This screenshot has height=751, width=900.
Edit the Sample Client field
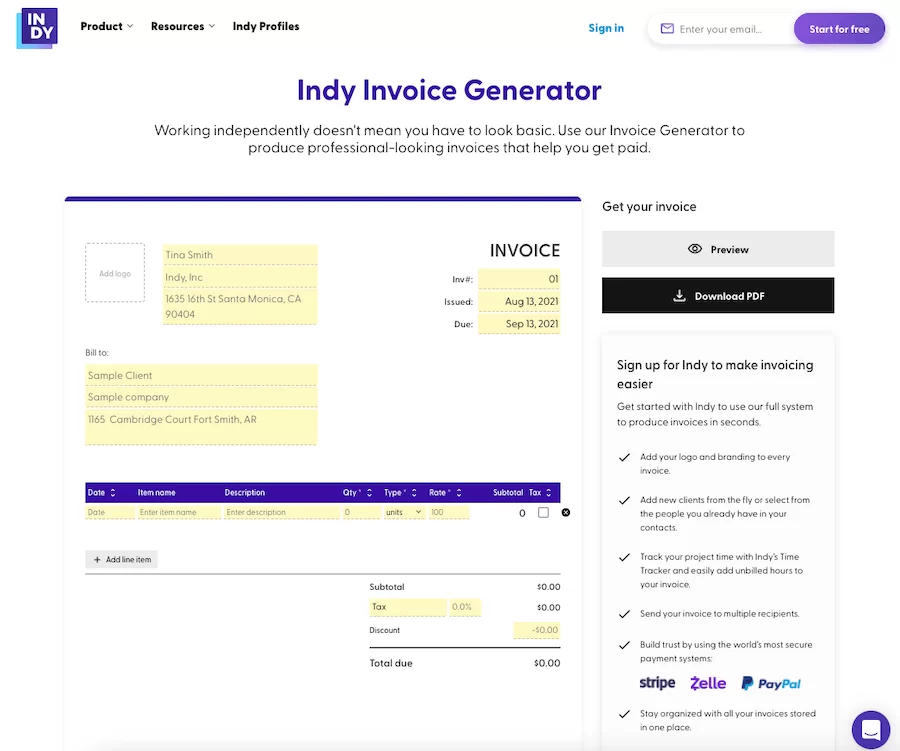[x=201, y=376]
